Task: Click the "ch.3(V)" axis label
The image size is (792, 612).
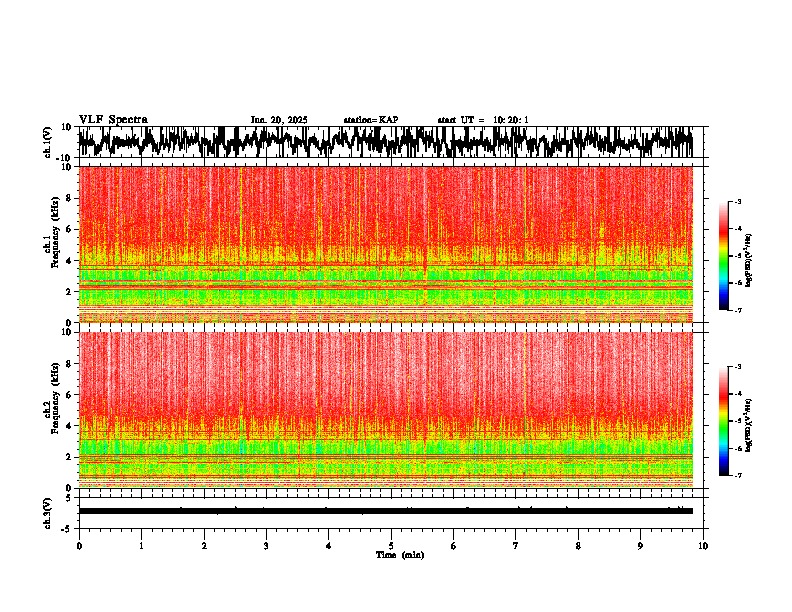Action: click(48, 514)
